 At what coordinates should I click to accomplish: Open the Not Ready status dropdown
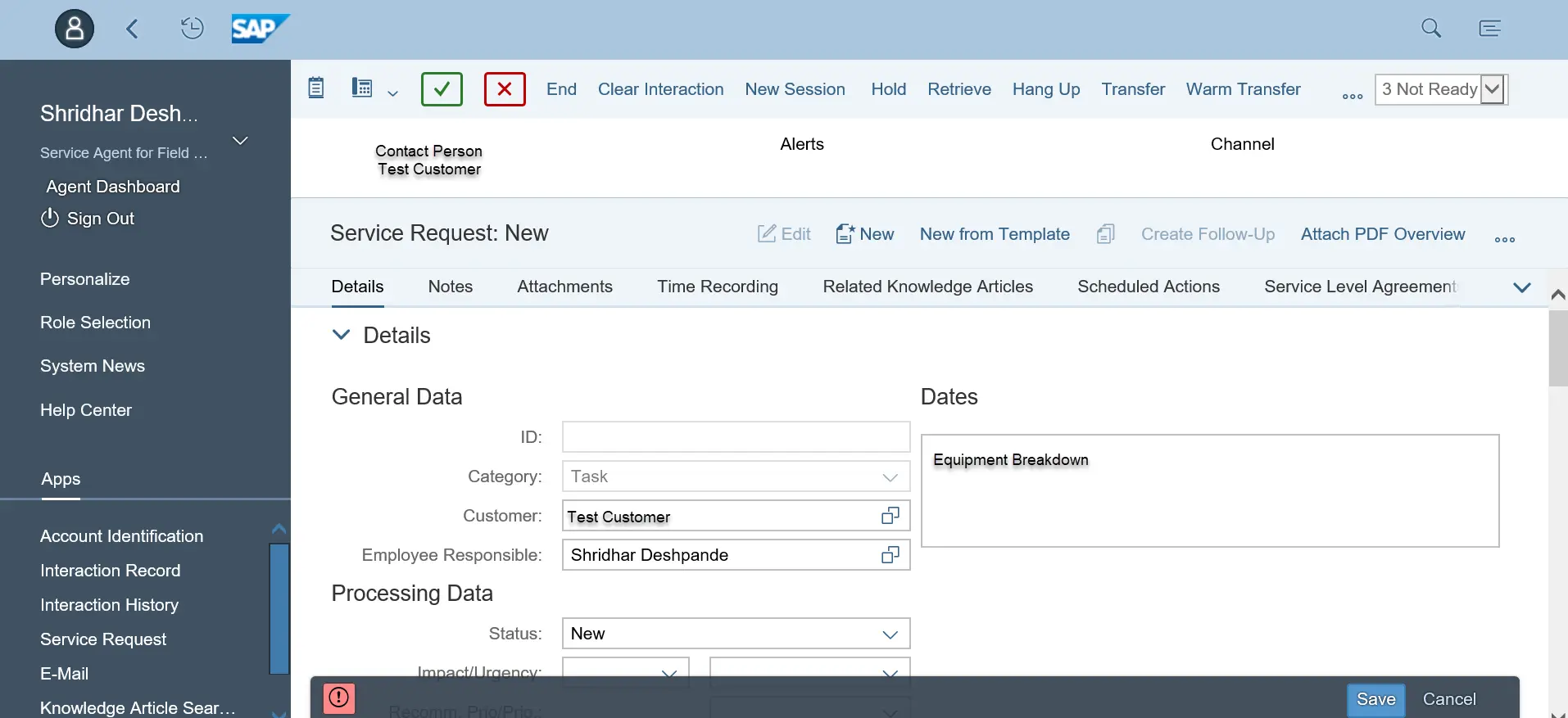click(x=1492, y=89)
